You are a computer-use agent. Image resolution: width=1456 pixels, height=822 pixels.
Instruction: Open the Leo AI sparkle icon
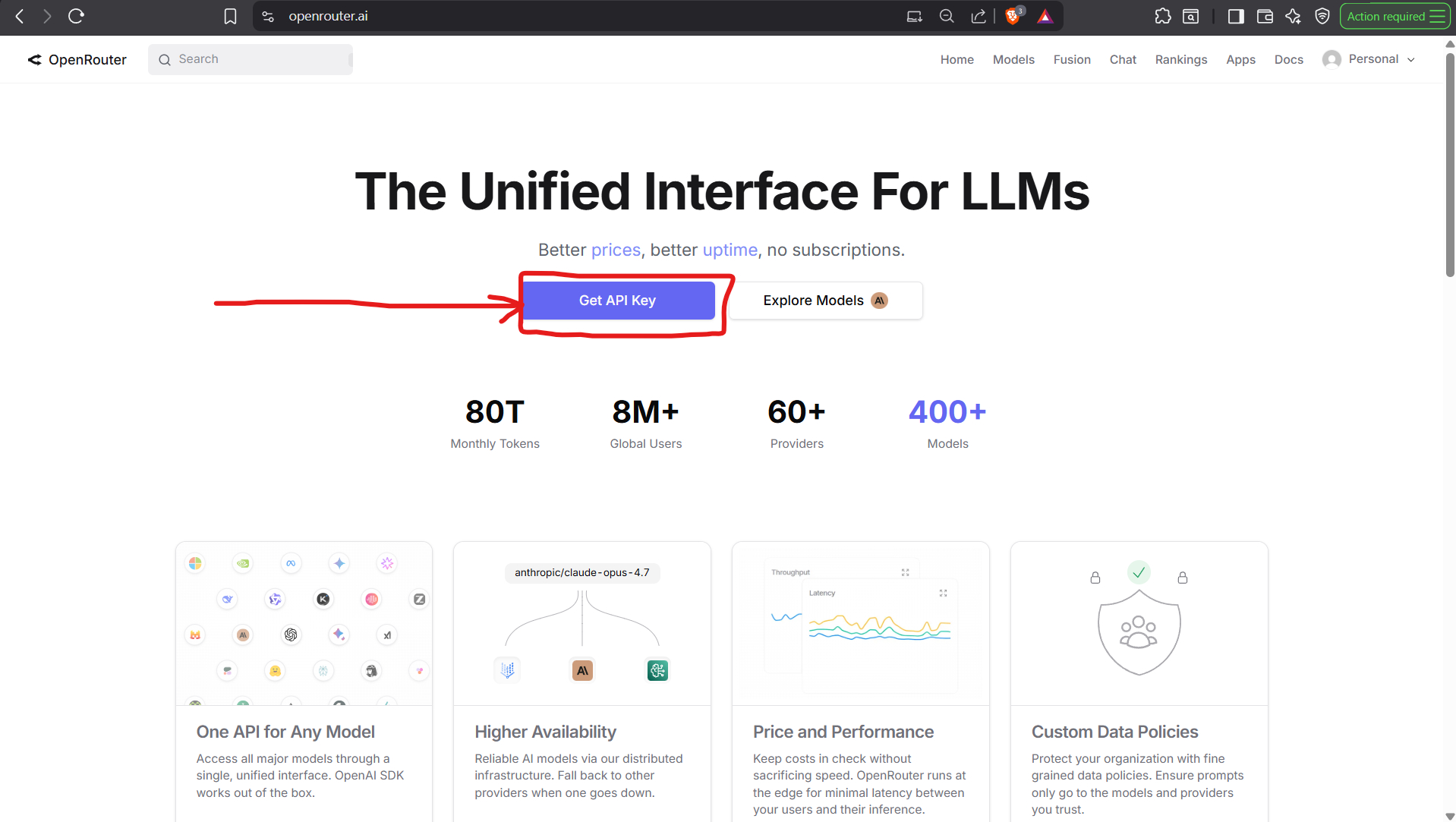coord(1294,16)
